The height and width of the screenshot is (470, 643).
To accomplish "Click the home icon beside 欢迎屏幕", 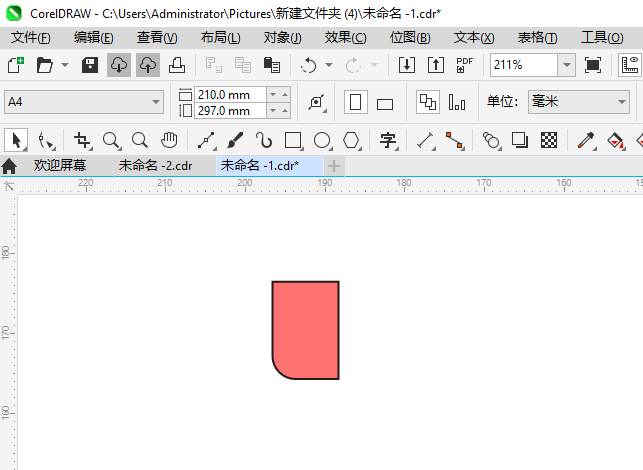I will pos(9,166).
